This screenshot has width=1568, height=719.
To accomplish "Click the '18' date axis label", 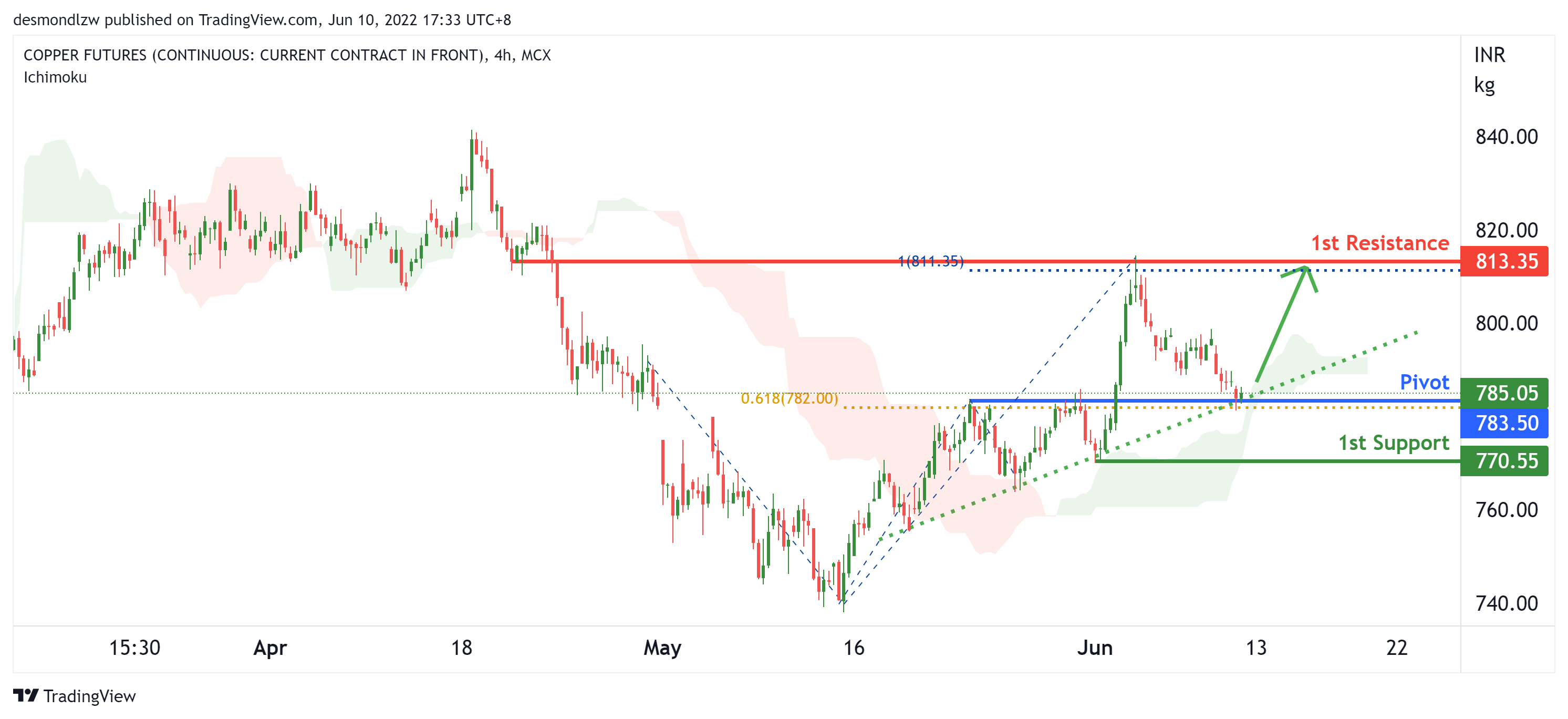I will click(461, 648).
